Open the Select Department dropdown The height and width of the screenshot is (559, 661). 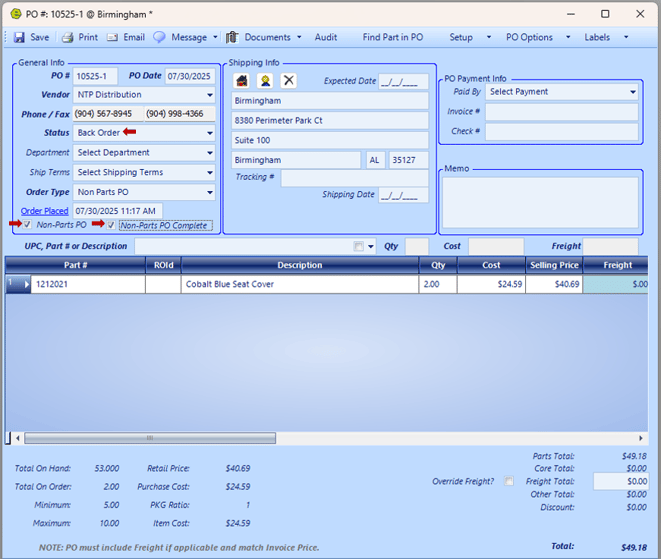pyautogui.click(x=210, y=153)
